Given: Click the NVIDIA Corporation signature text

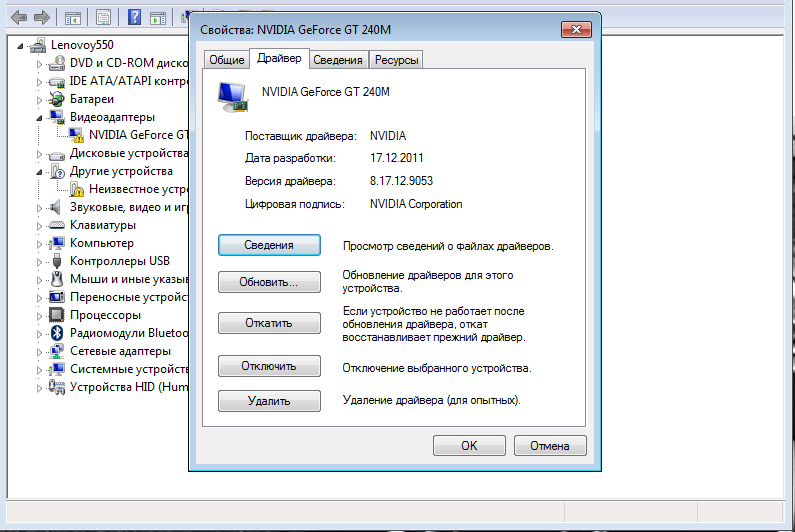Looking at the screenshot, I should point(416,204).
